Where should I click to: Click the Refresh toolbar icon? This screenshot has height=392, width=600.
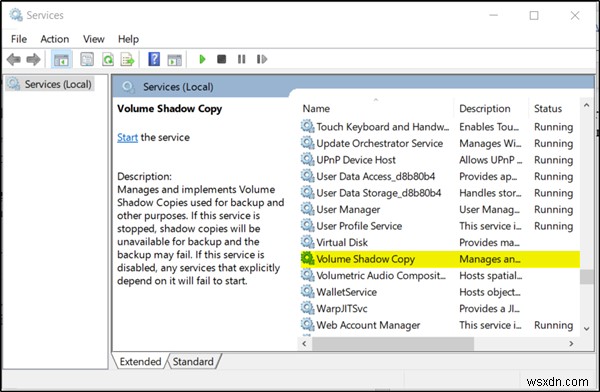[108, 59]
